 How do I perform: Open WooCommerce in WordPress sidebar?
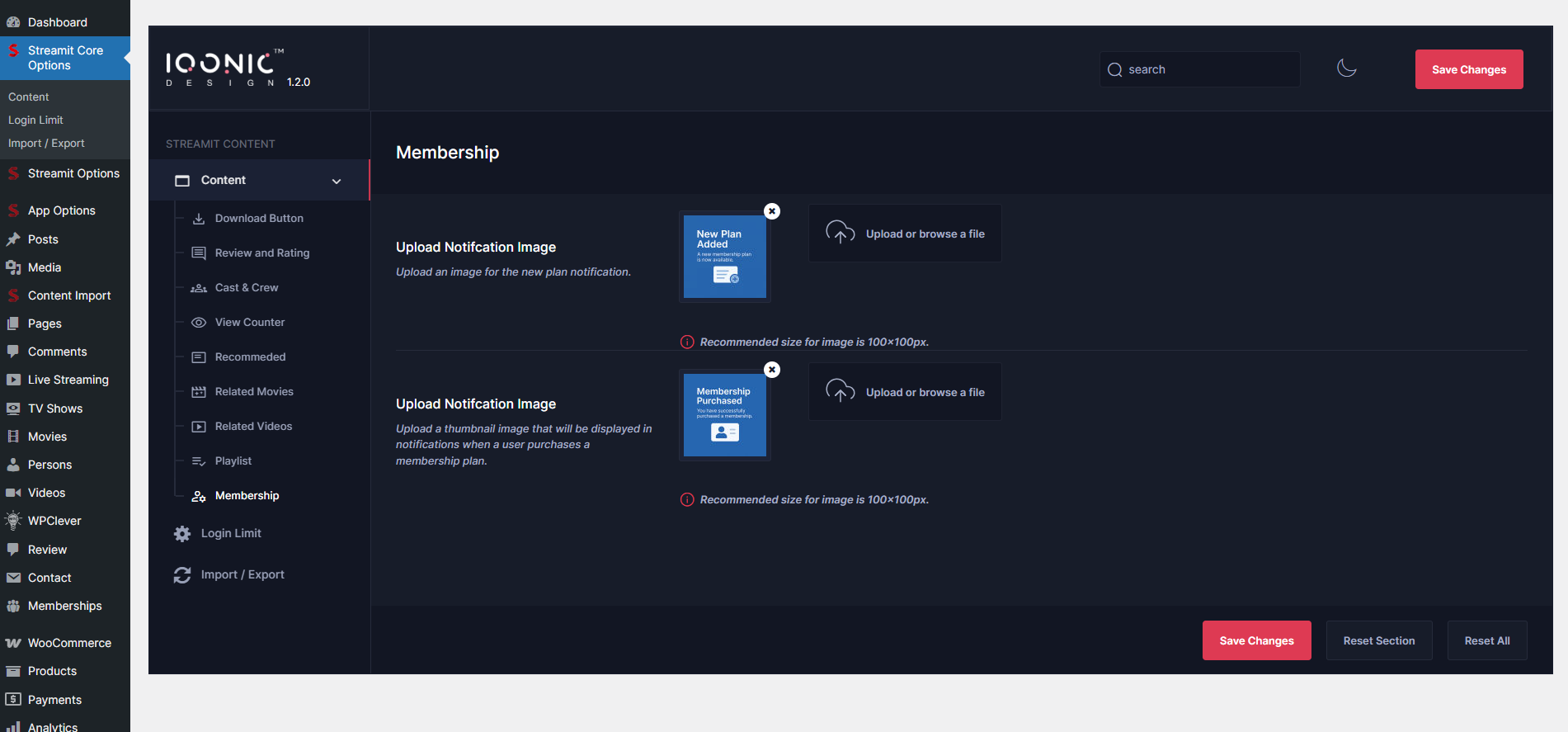pos(69,643)
